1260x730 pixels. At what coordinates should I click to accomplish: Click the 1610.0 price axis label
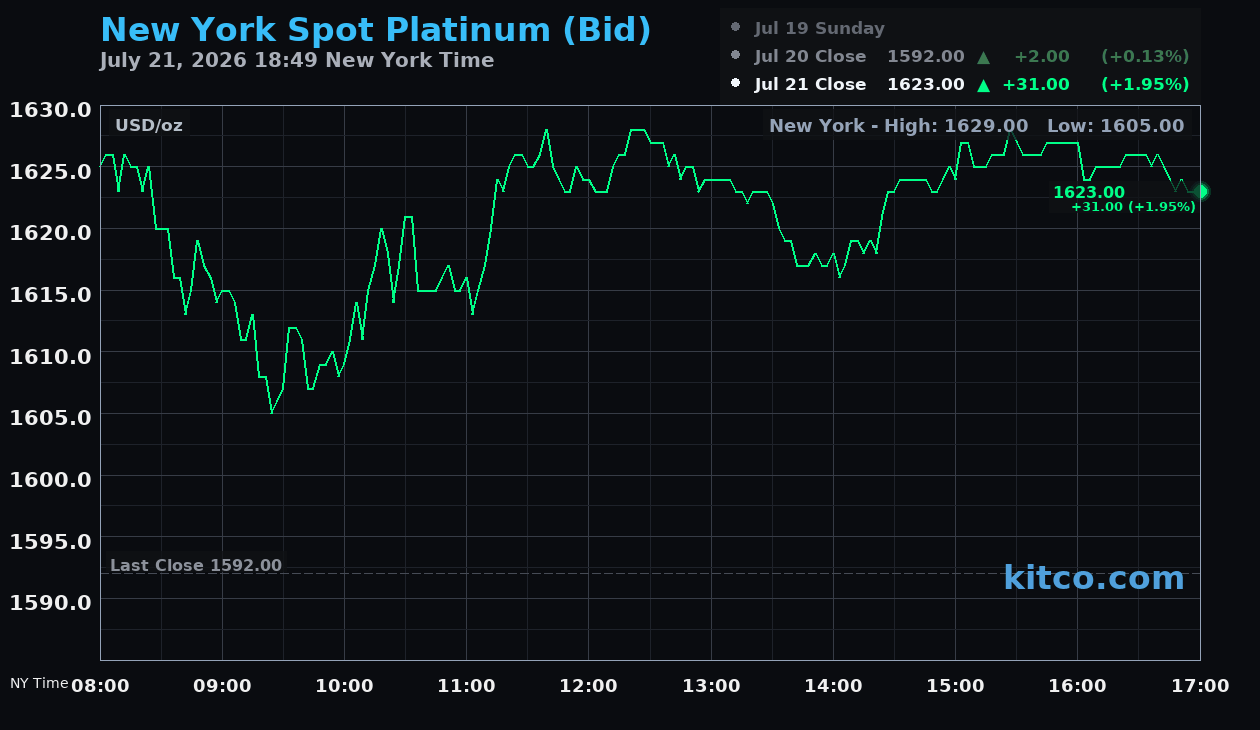(x=50, y=356)
